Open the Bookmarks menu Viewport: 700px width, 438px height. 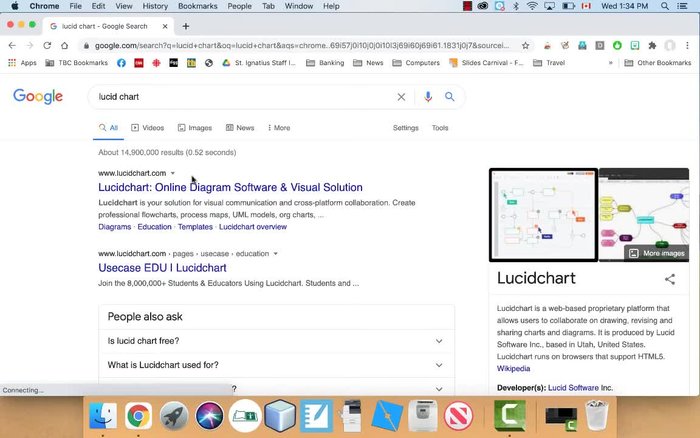point(198,6)
